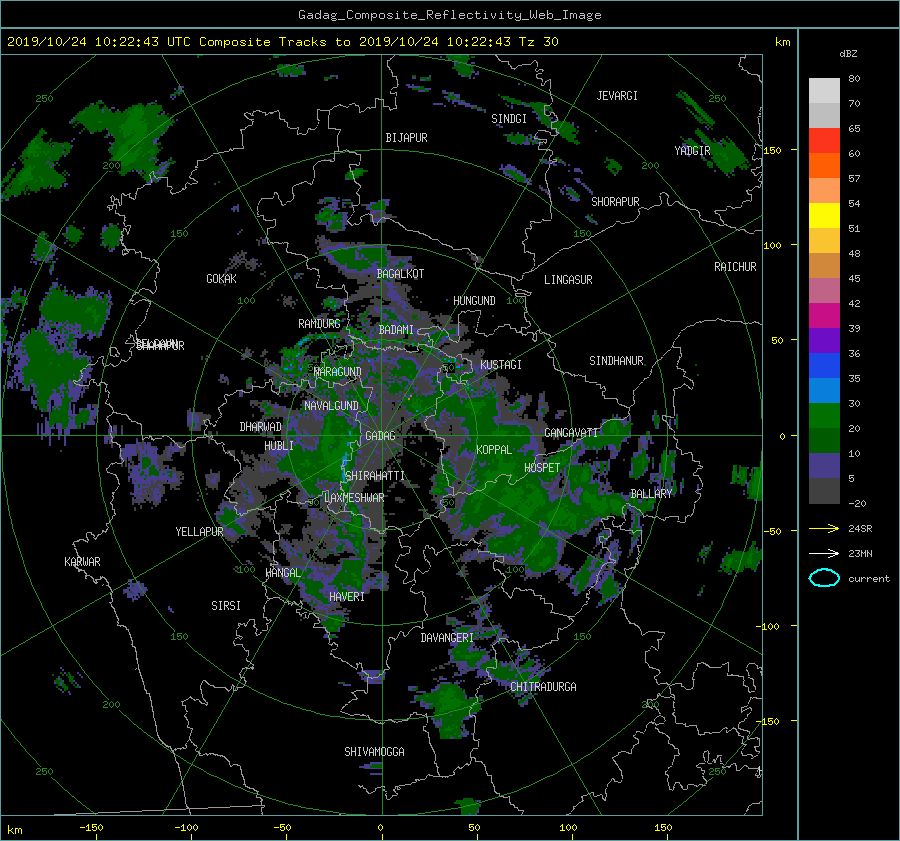This screenshot has height=841, width=900.
Task: Click the HUBLI city label
Action: pyautogui.click(x=279, y=446)
